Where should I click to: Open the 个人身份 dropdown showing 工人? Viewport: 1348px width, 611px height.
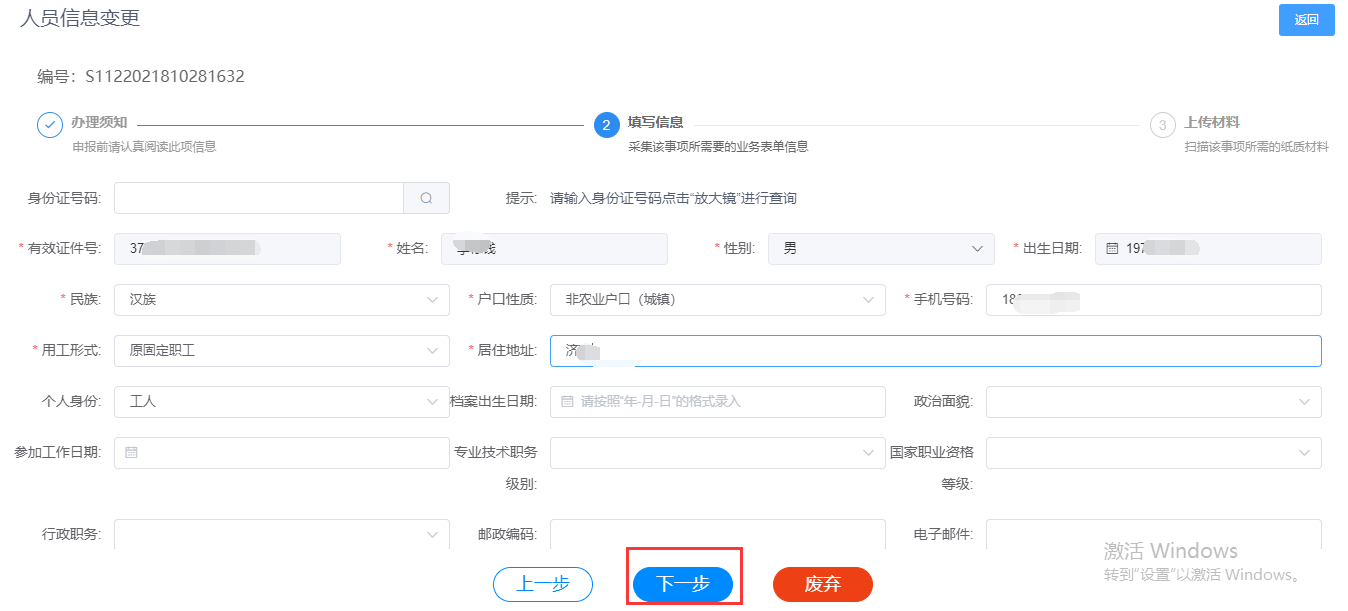281,401
